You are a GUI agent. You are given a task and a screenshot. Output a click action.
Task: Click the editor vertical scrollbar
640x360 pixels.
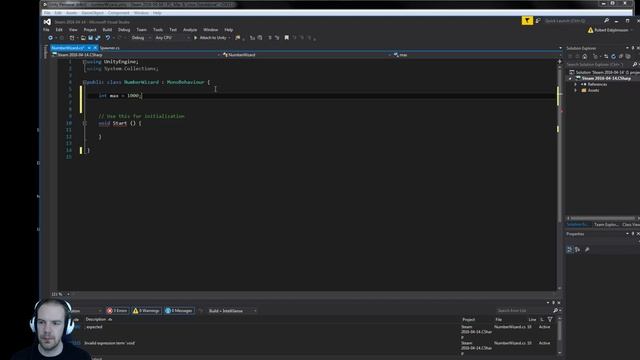pyautogui.click(x=559, y=176)
